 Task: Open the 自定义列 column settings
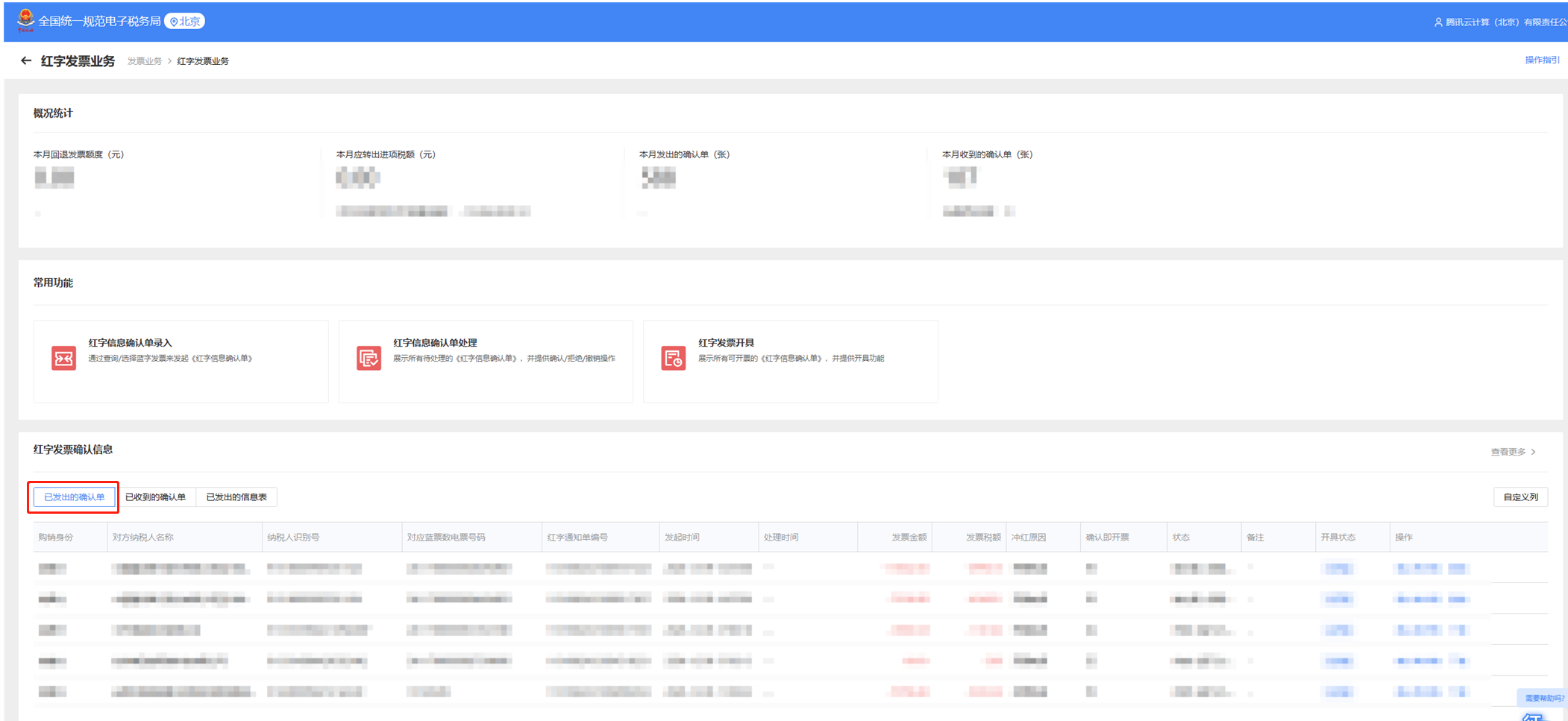(1520, 497)
